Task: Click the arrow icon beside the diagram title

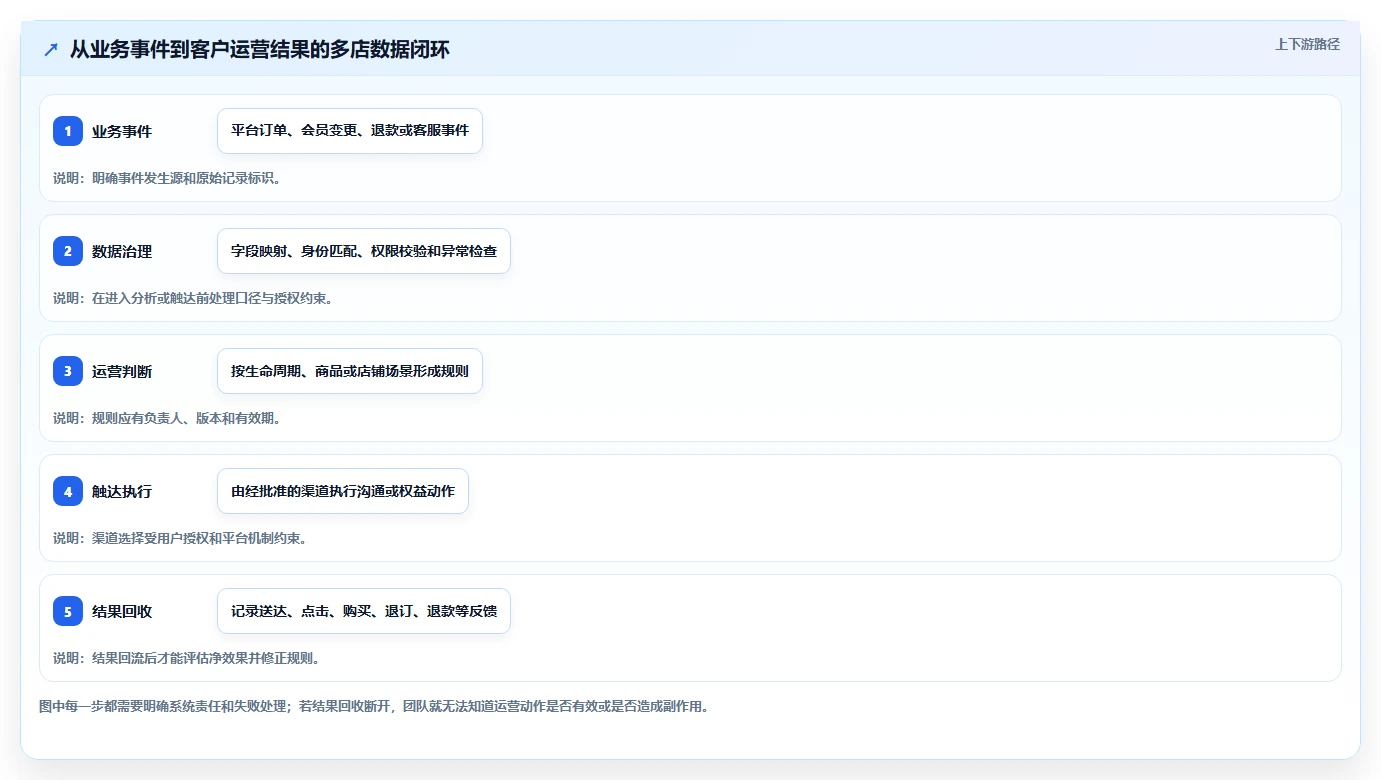Action: pos(51,49)
